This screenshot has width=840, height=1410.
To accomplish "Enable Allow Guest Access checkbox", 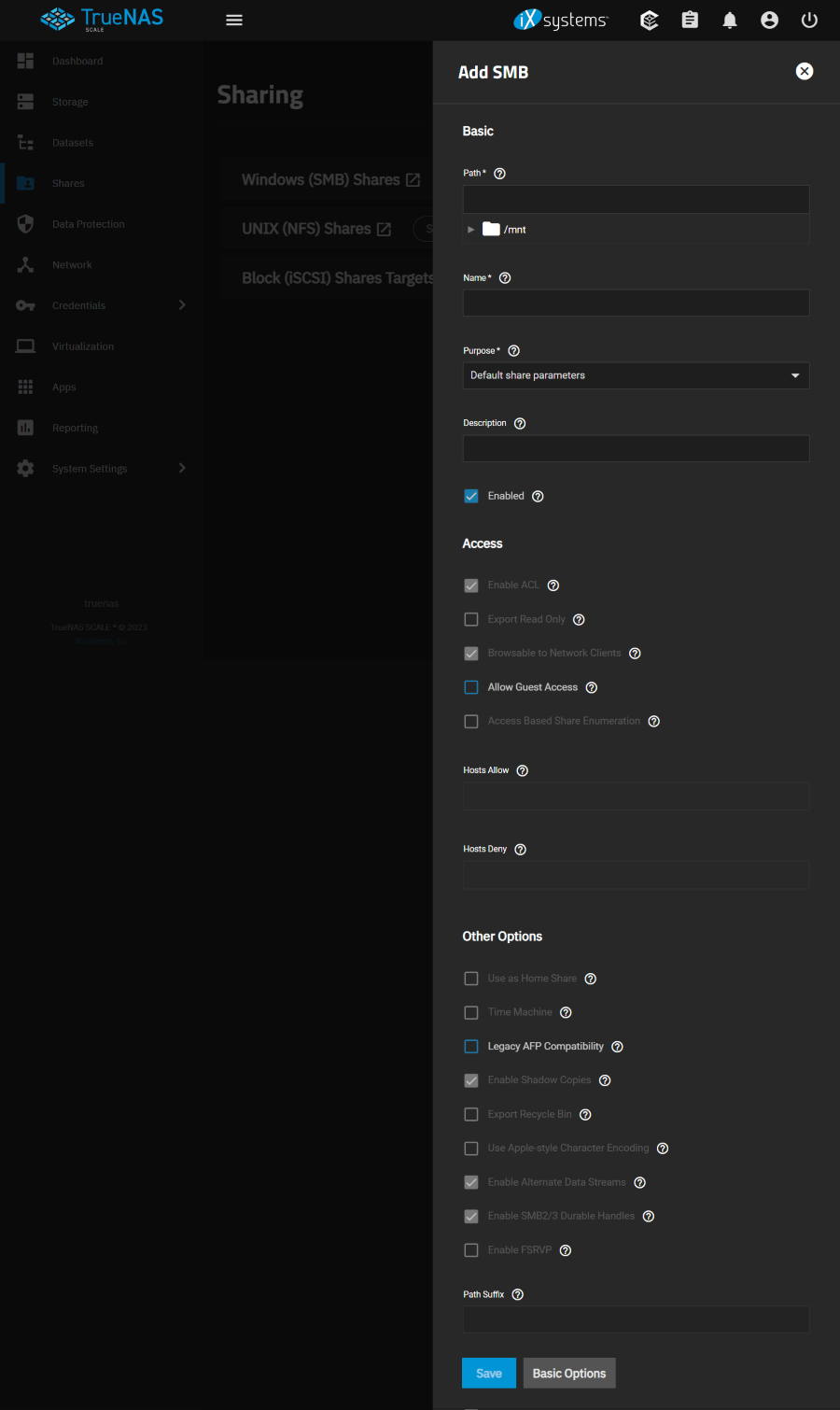I will pos(471,688).
